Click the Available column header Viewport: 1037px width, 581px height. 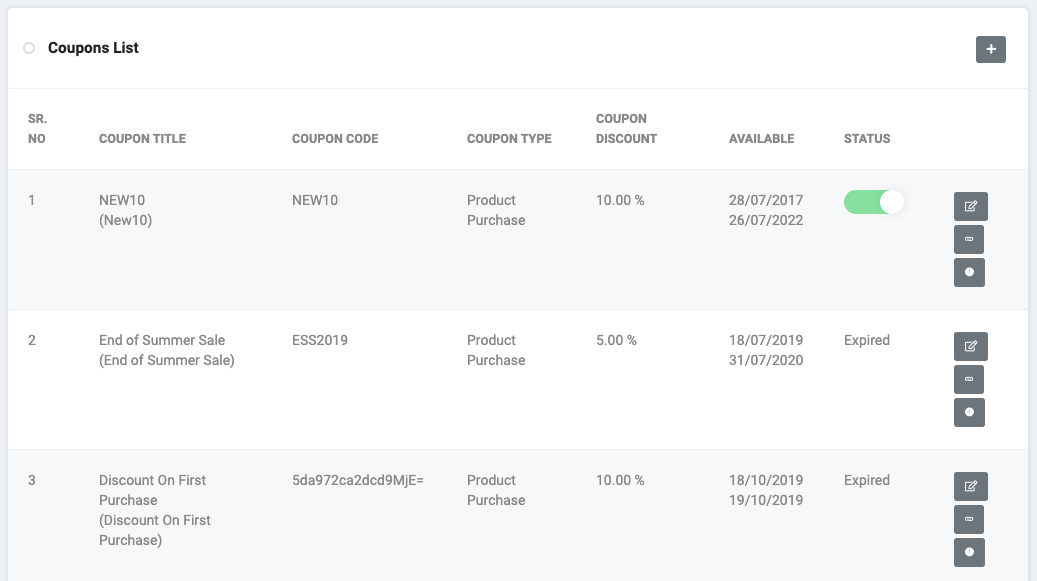coord(761,139)
